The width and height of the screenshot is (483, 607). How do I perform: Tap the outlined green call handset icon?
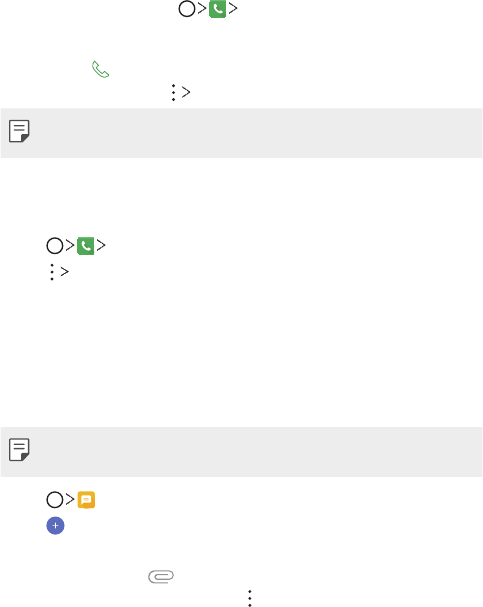pos(101,69)
